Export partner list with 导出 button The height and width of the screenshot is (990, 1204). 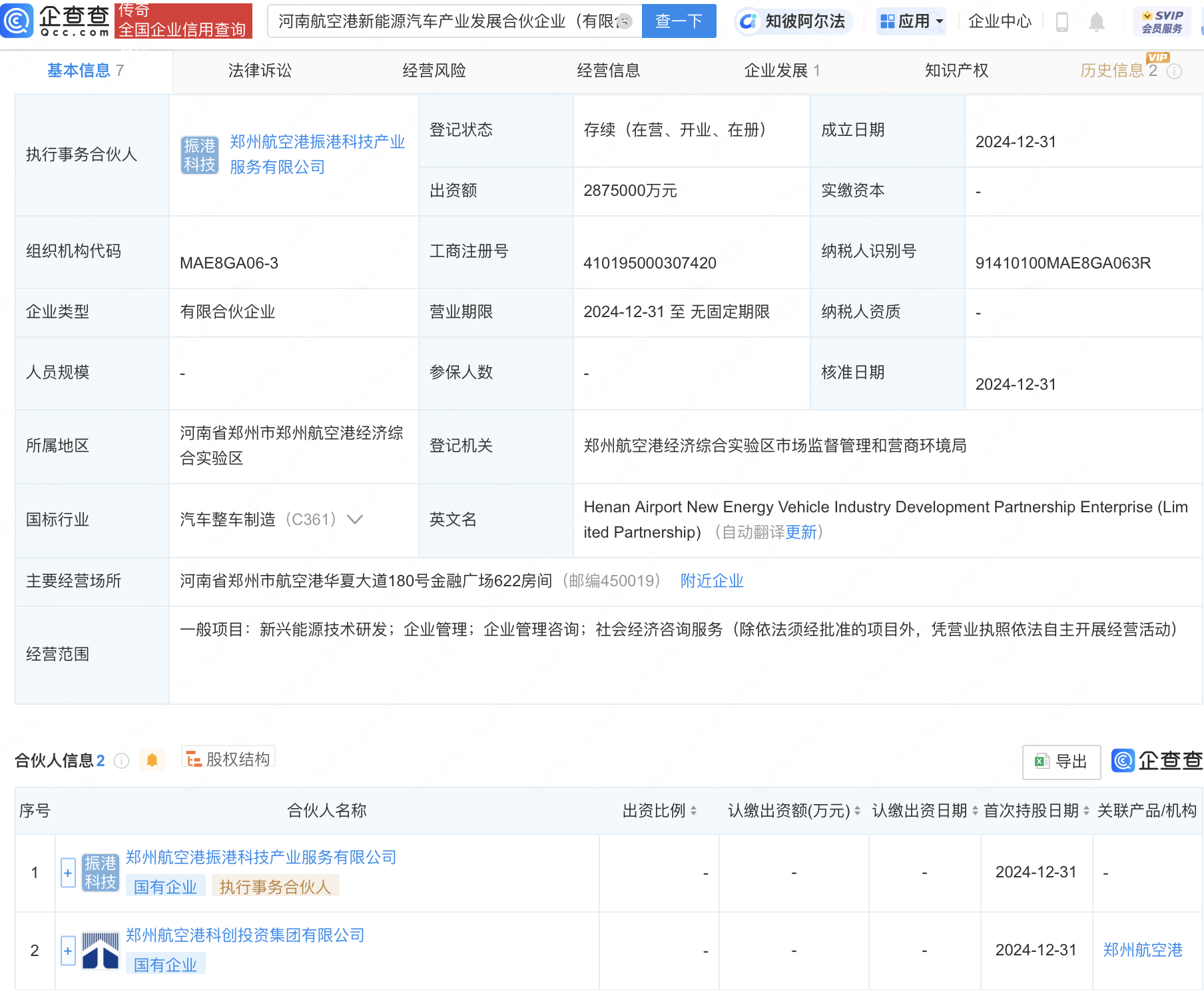tap(1061, 761)
